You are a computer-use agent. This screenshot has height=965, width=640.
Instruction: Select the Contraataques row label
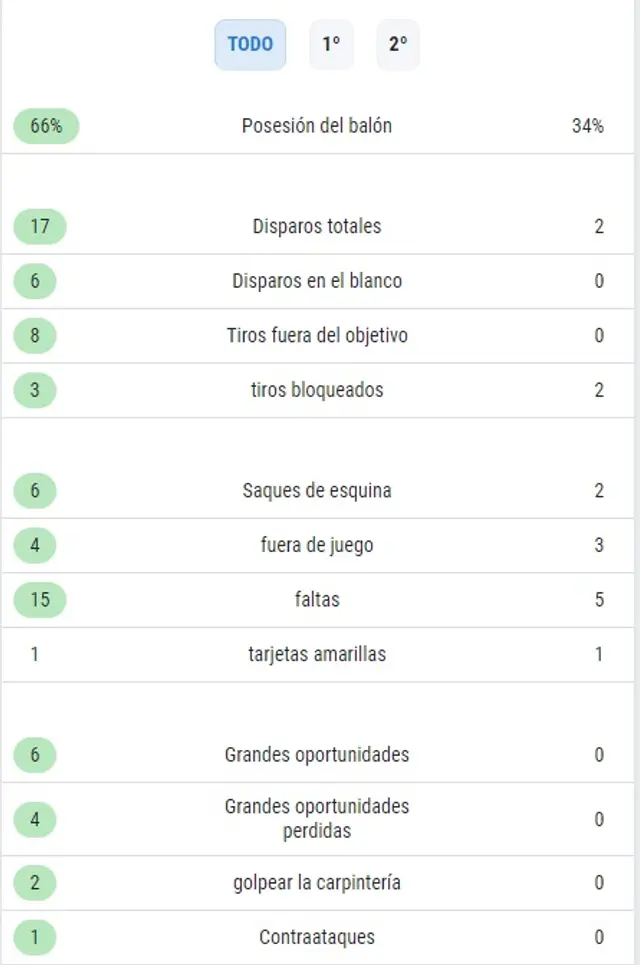[x=317, y=937]
